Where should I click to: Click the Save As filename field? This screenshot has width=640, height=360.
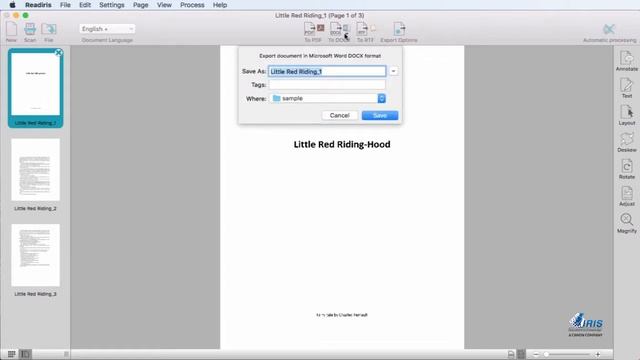(327, 71)
